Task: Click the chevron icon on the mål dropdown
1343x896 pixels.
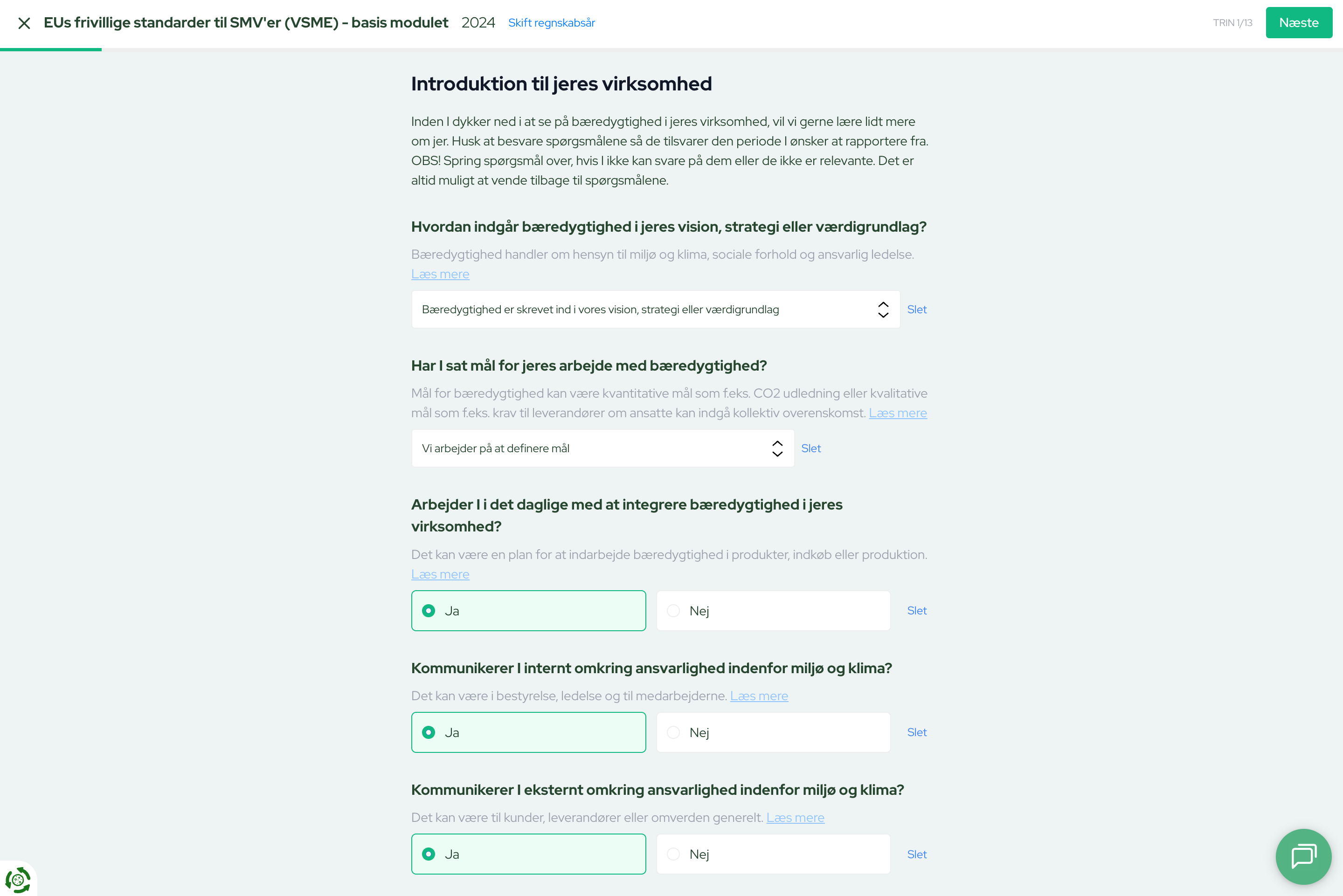Action: click(x=776, y=448)
